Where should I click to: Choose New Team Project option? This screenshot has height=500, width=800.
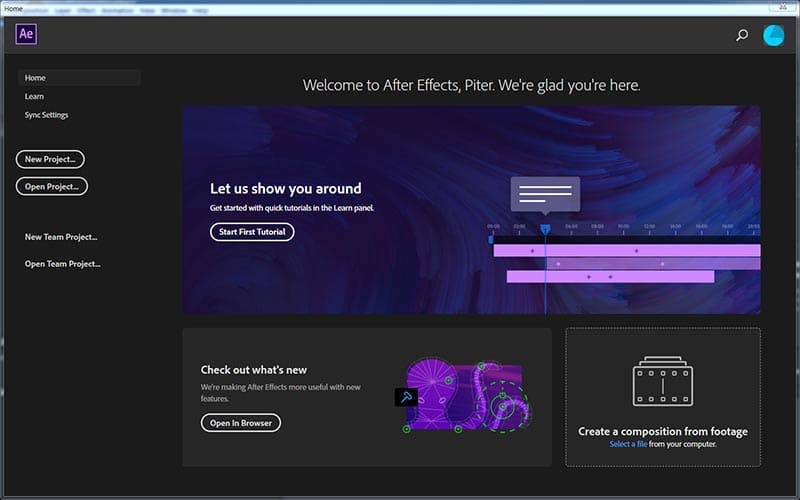pos(61,237)
